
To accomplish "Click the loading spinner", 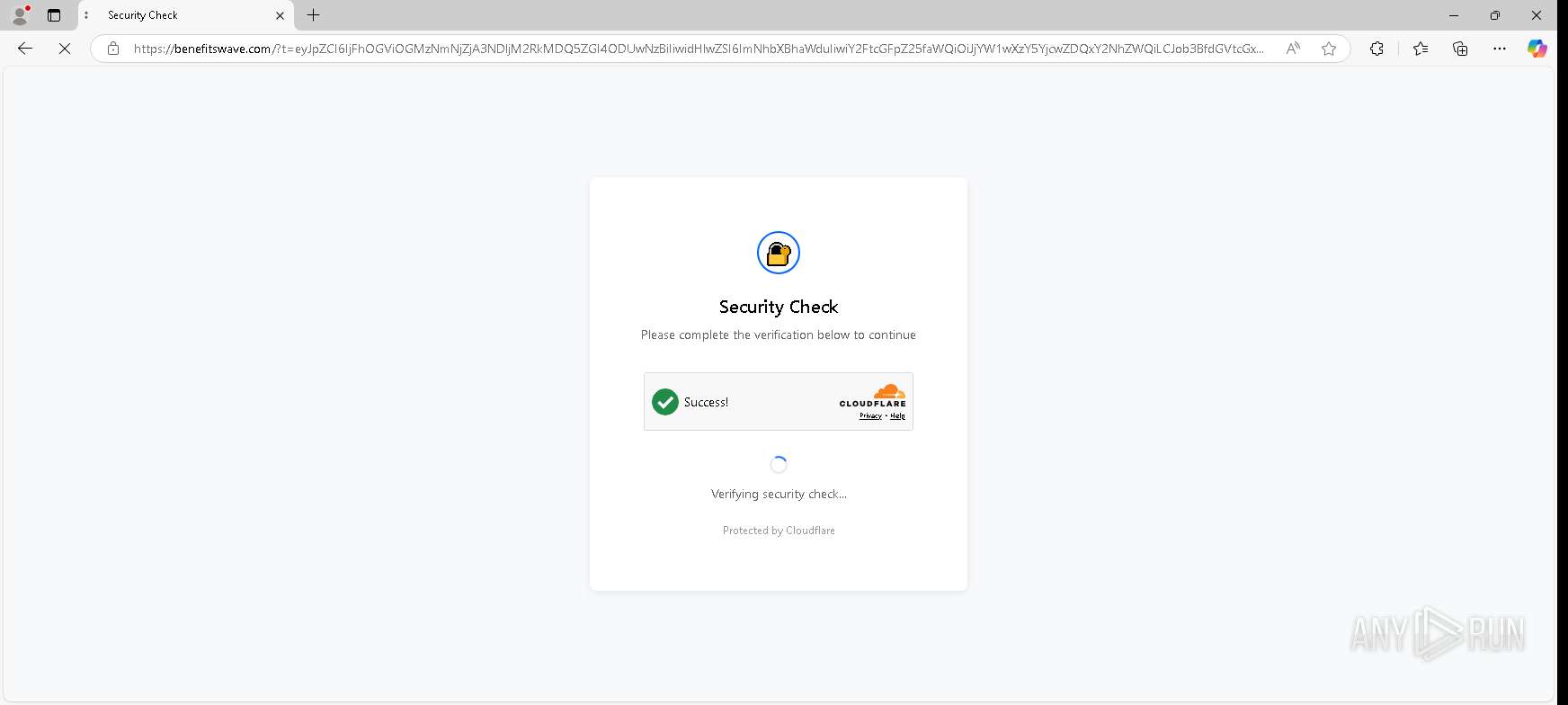I will coord(779,465).
